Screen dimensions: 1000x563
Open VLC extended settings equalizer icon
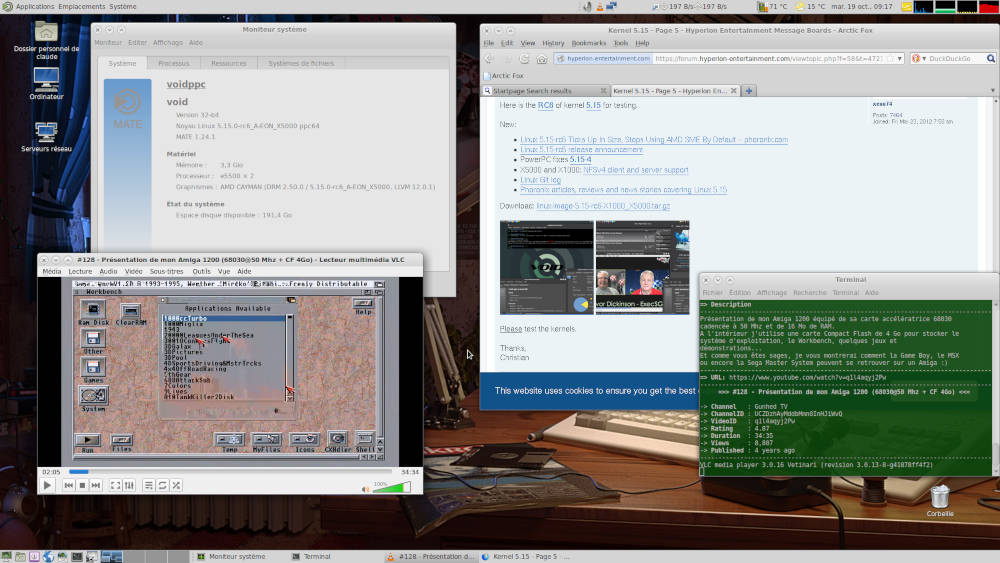[130, 485]
